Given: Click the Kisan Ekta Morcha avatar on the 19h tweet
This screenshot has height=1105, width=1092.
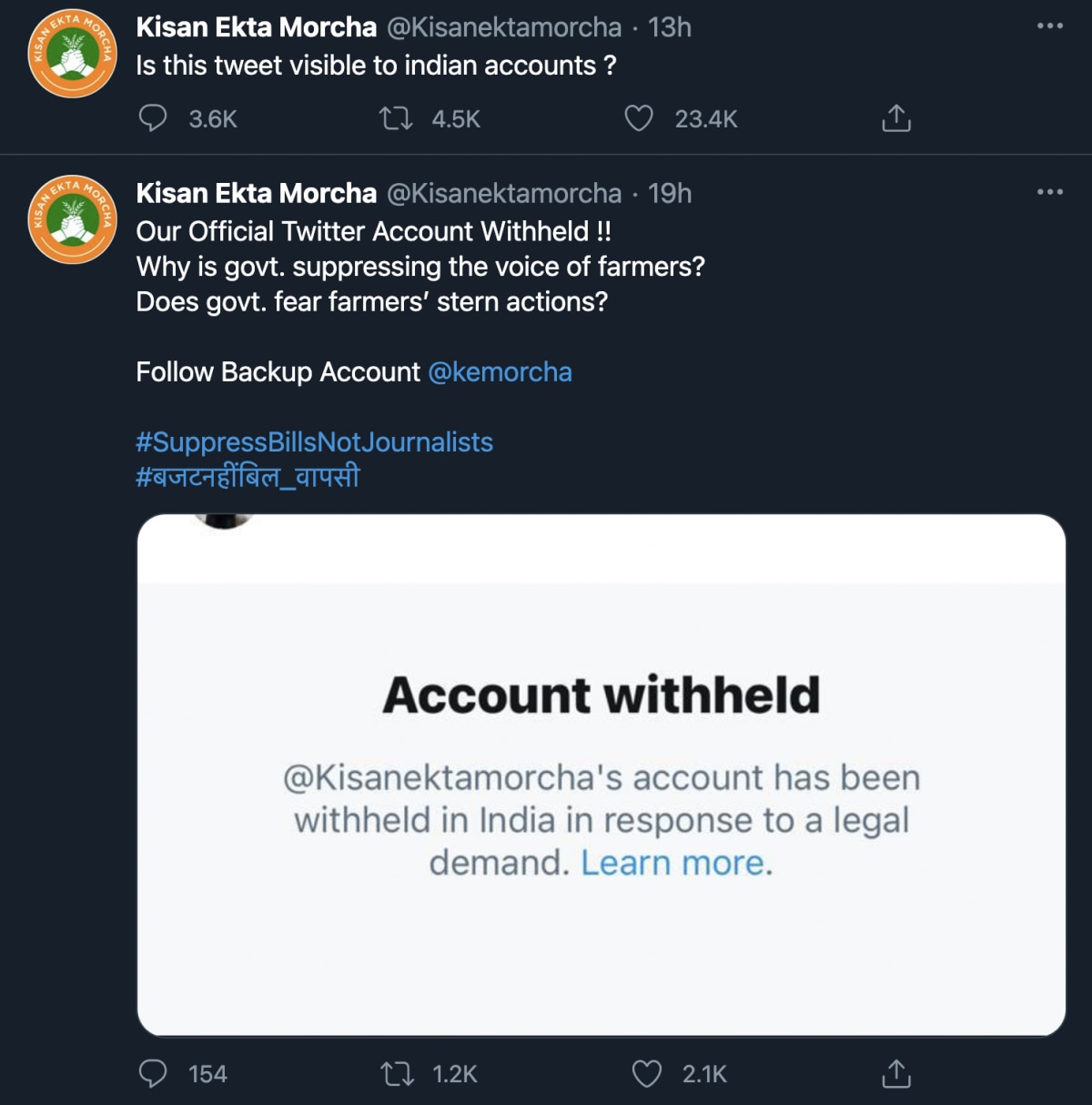Looking at the screenshot, I should pyautogui.click(x=73, y=220).
